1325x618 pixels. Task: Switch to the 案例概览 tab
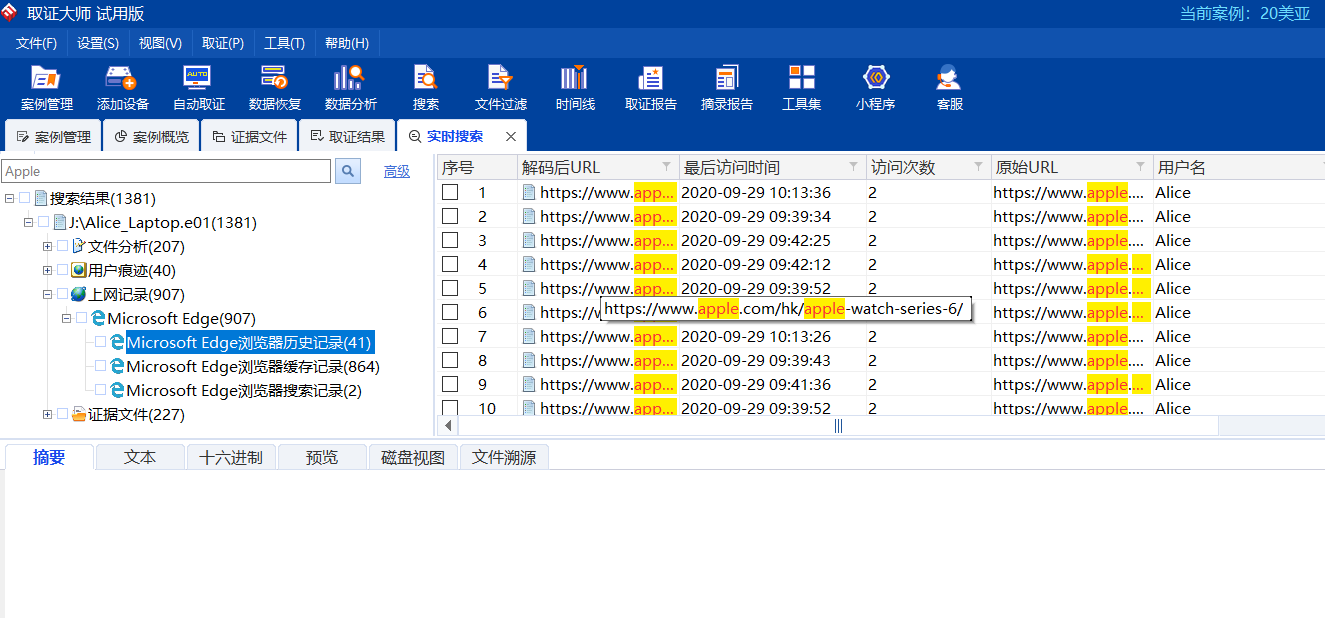click(151, 137)
